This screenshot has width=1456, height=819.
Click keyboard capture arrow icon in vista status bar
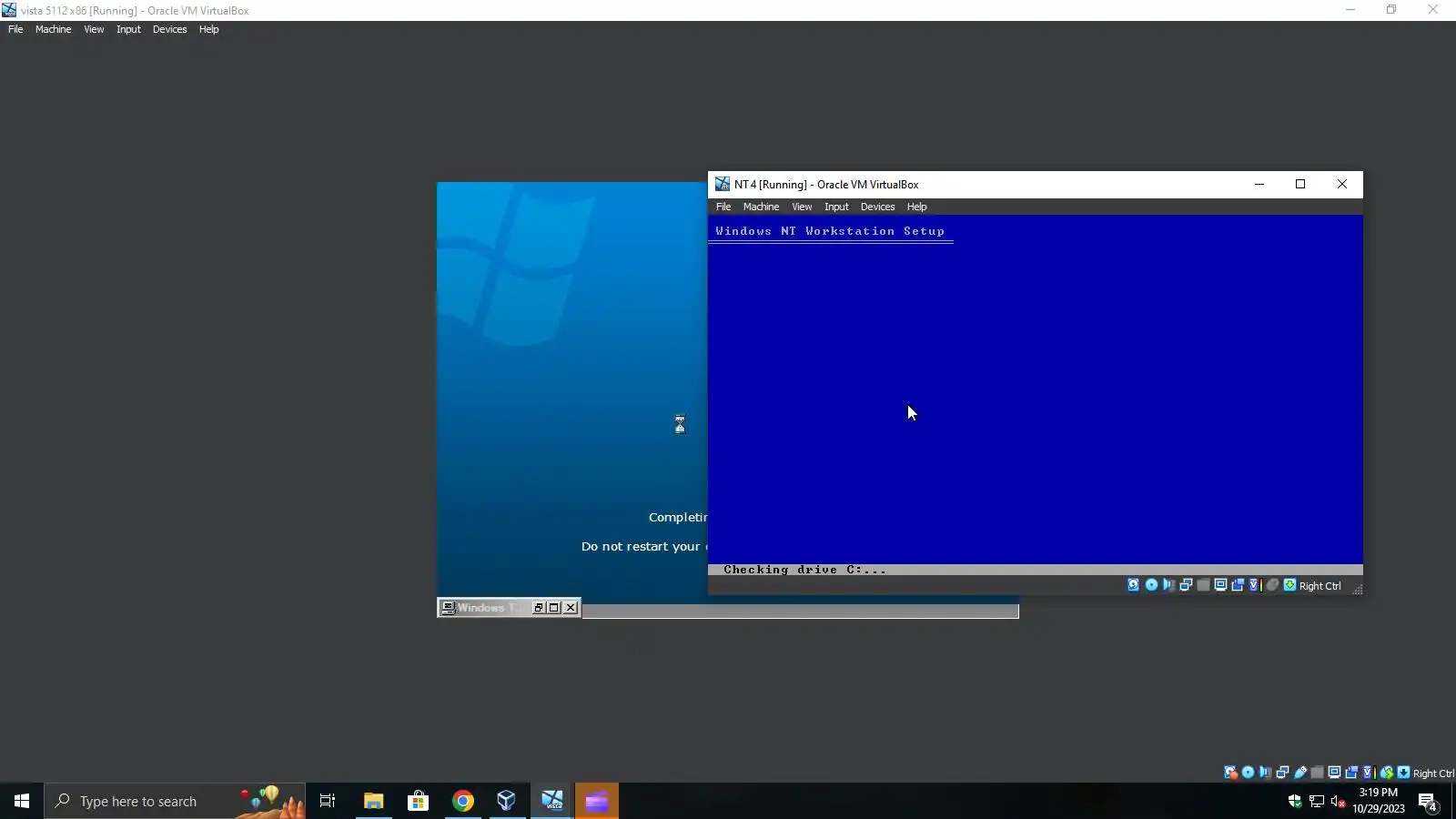pos(1404,773)
